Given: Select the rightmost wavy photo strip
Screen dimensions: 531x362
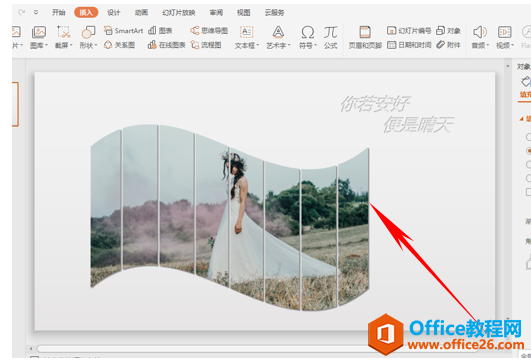Looking at the screenshot, I should pyautogui.click(x=354, y=227).
